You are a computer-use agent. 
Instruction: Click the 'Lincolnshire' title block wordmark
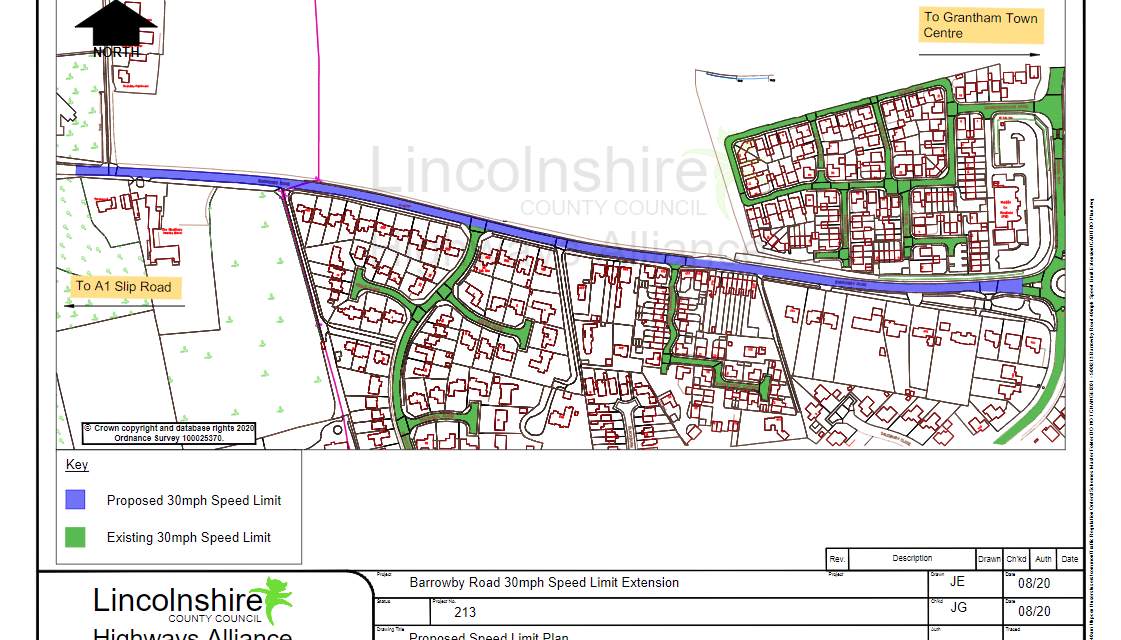178,601
